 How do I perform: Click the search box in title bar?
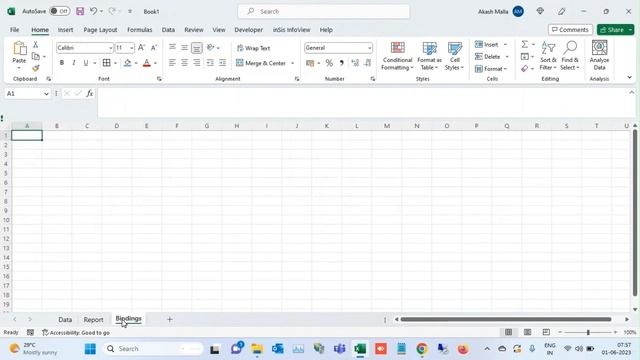(324, 11)
